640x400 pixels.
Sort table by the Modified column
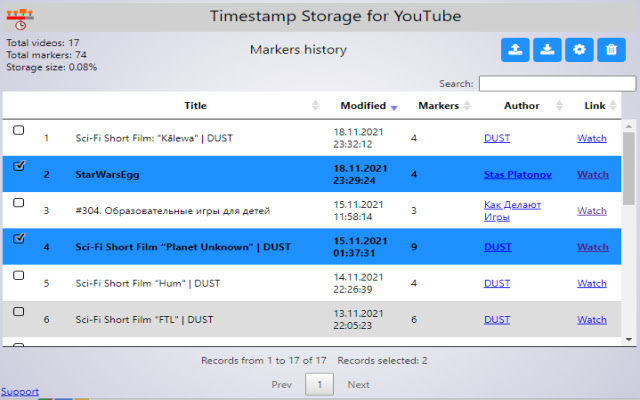coord(363,106)
